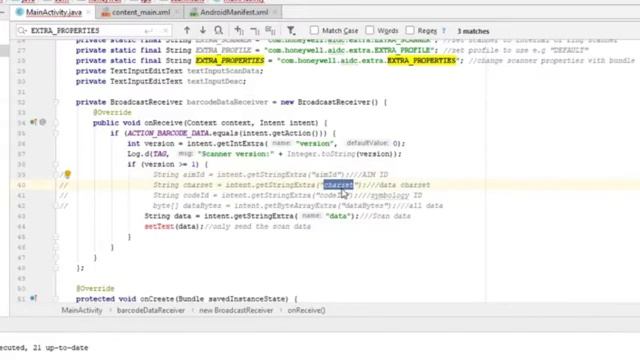Click Add Selection for Next Occurrence icon
Image resolution: width=640 pixels, height=360 pixels.
click(239, 31)
